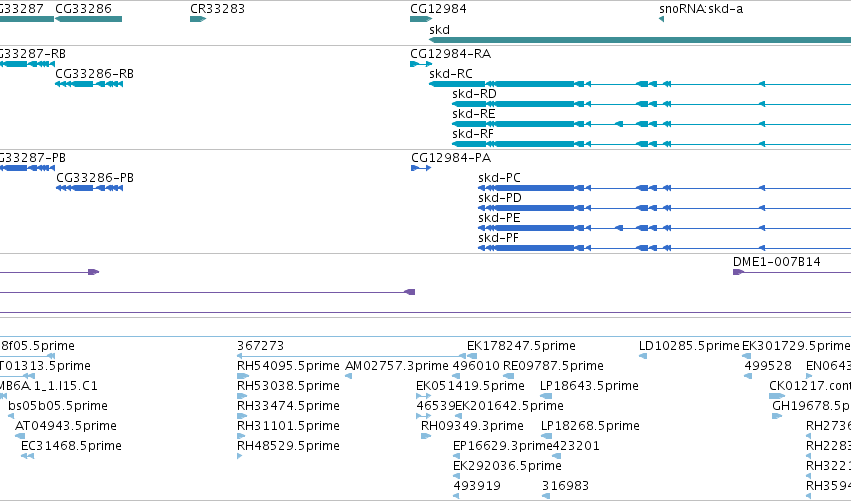Image resolution: width=851 pixels, height=501 pixels.
Task: Open the skd-PE coding sequence label
Action: (499, 218)
